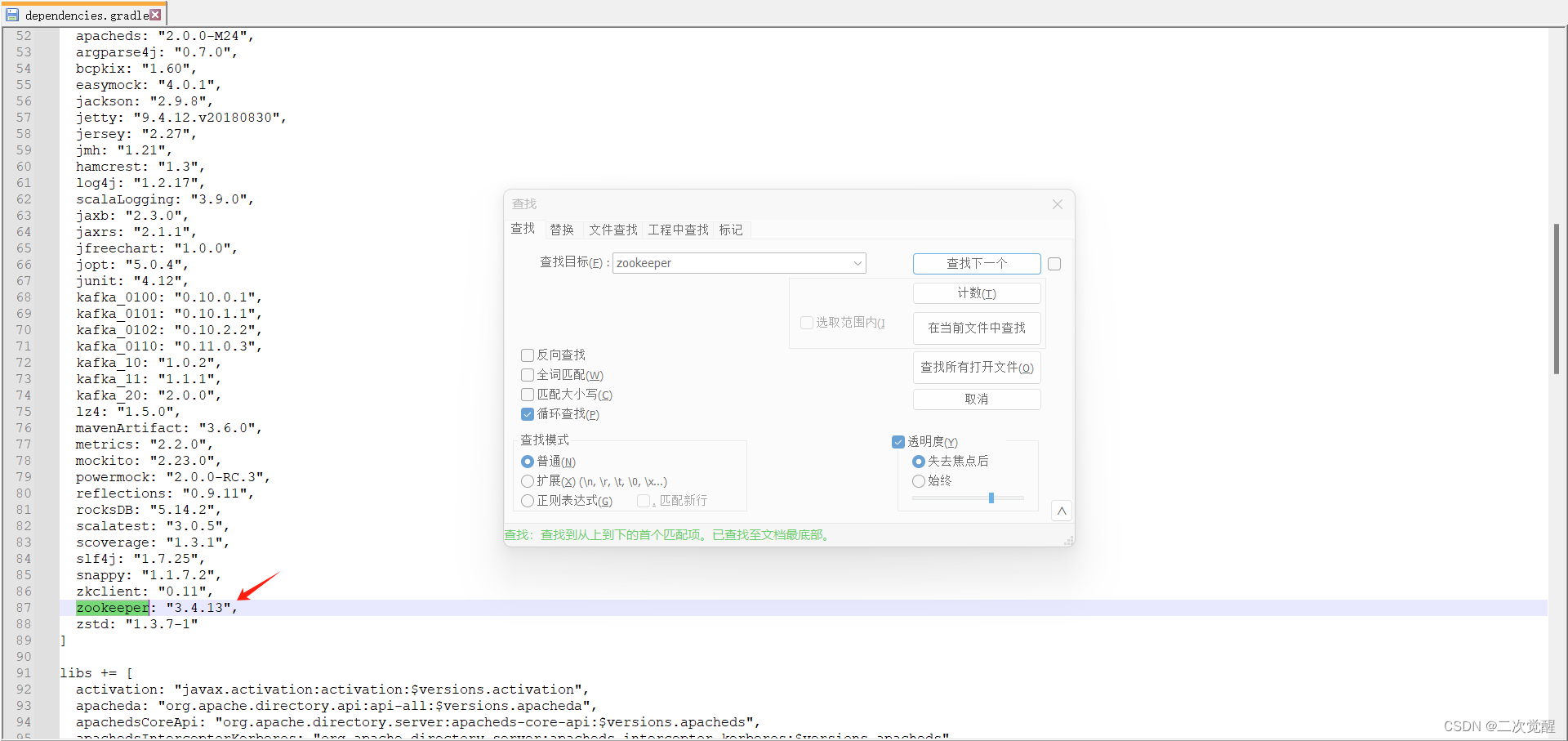1568x741 pixels.
Task: Open the 文件查找 find-in-files tab
Action: click(x=612, y=230)
